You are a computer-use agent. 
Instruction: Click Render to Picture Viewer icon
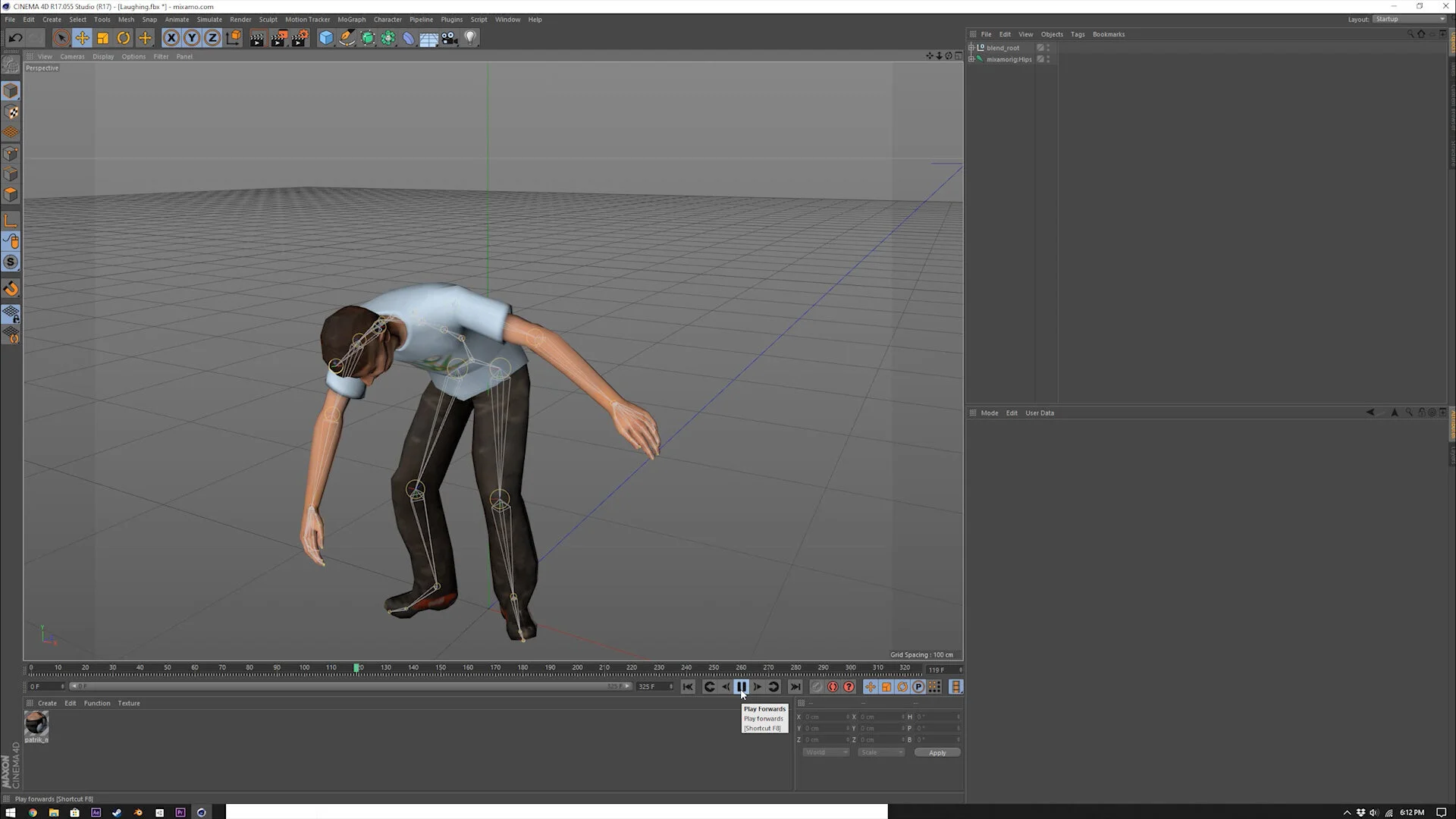click(x=278, y=38)
